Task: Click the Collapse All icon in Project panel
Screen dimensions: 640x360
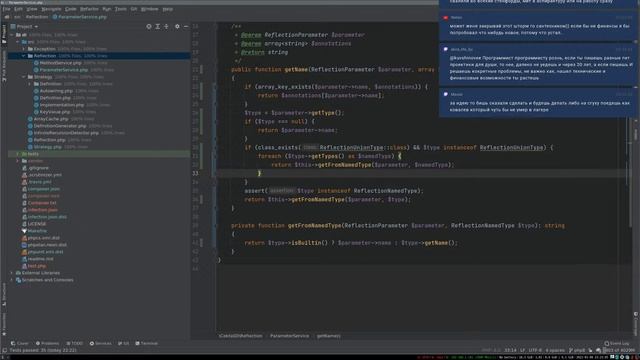Action: (166, 27)
